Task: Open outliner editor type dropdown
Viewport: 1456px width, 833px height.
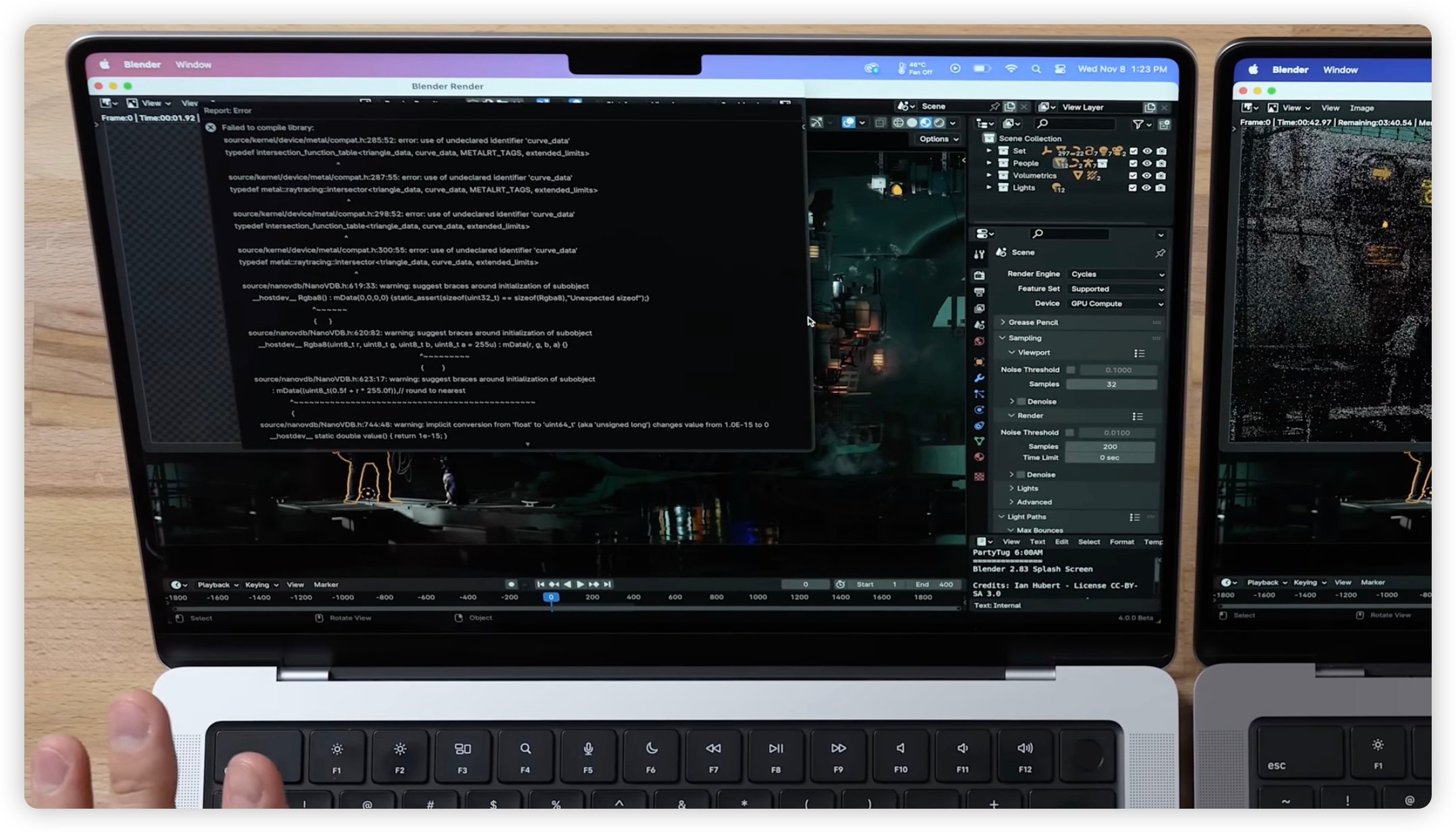Action: coord(985,124)
